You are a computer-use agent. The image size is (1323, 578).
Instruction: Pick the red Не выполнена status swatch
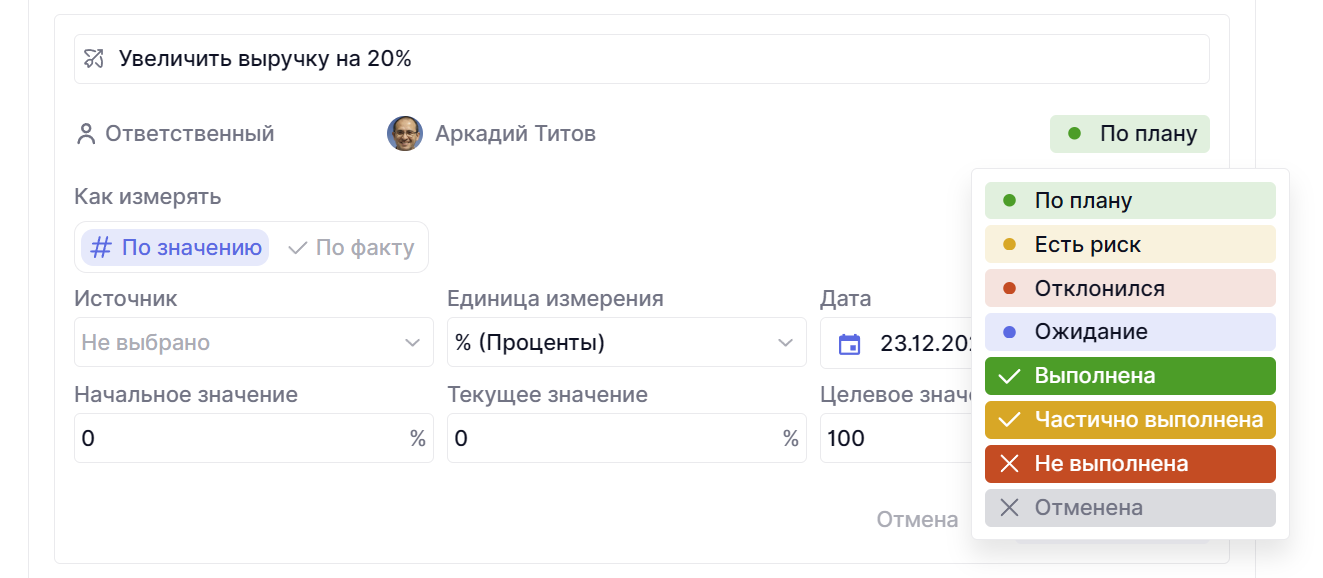tap(1130, 464)
